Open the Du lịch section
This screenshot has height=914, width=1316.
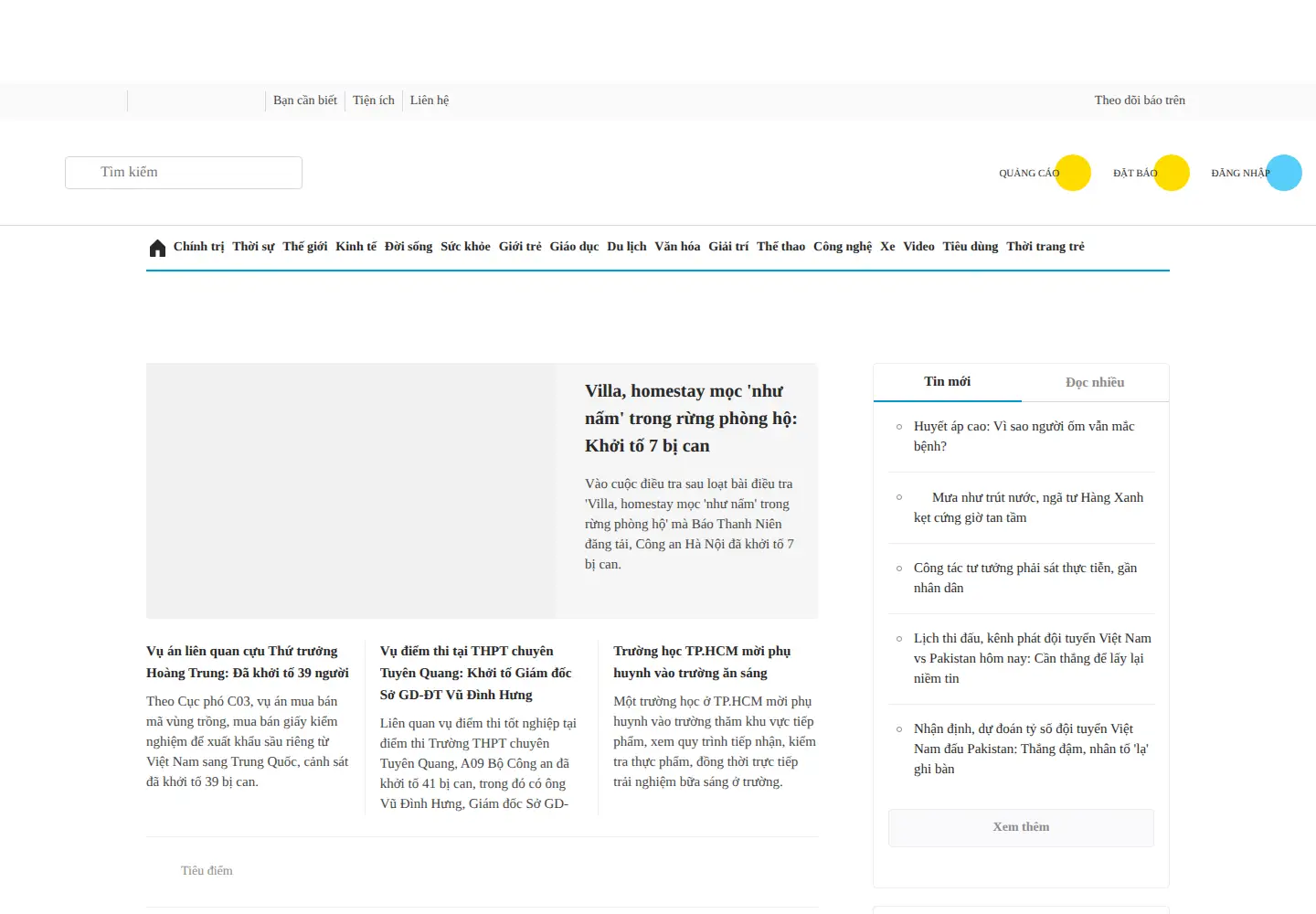[627, 247]
